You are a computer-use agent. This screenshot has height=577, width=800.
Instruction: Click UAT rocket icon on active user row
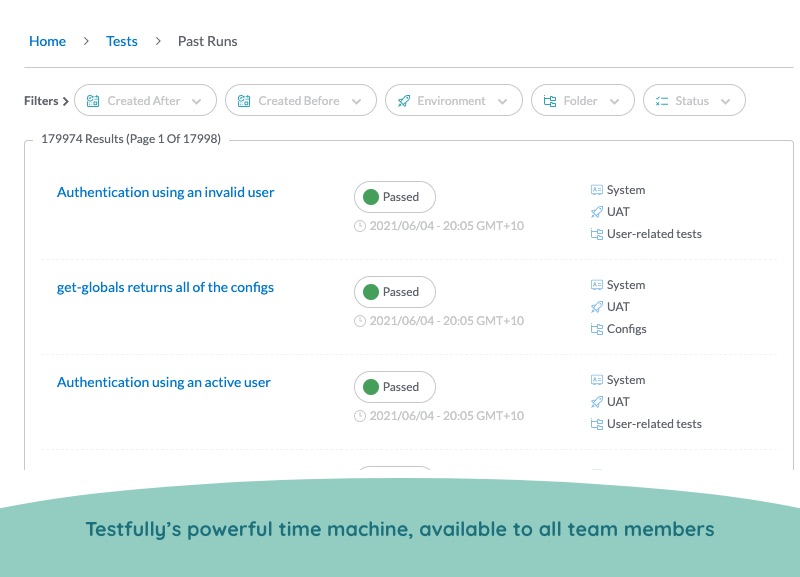pyautogui.click(x=597, y=402)
